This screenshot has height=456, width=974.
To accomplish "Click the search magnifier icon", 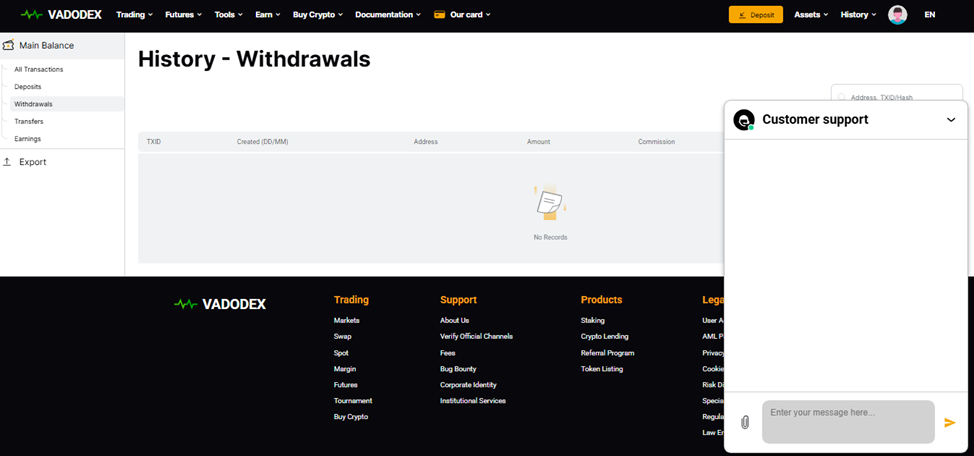I will [x=842, y=97].
